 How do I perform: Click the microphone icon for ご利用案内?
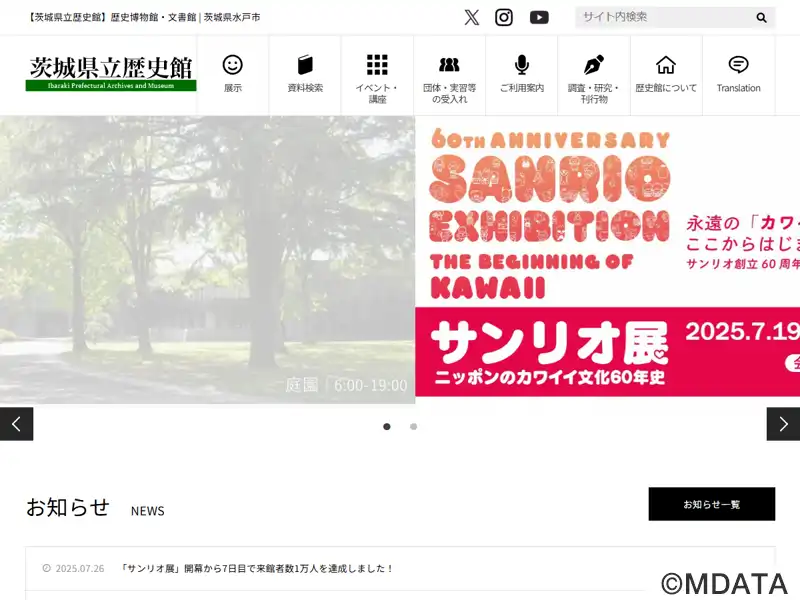[x=521, y=65]
